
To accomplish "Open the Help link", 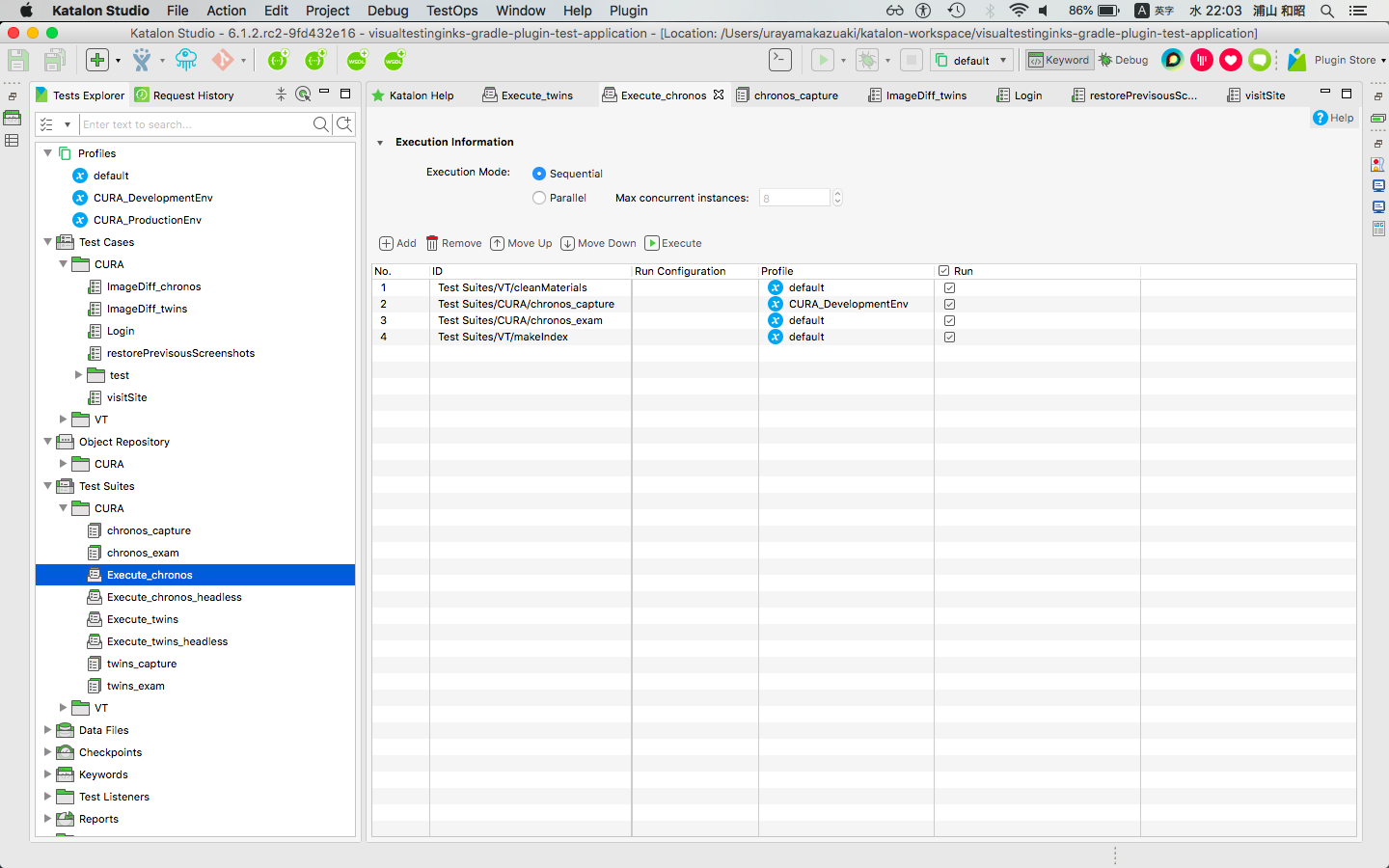I will point(1333,118).
